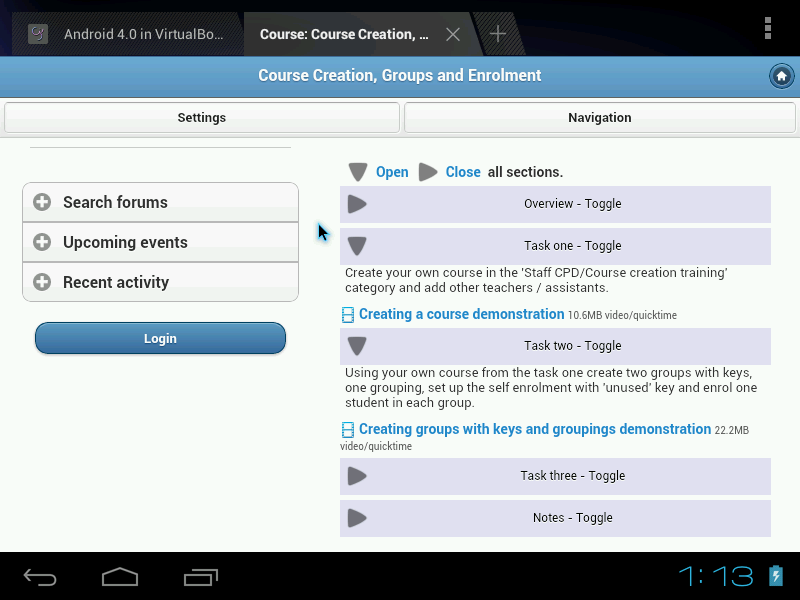Close the Course Creation browser tab
This screenshot has height=600, width=800.
click(453, 34)
